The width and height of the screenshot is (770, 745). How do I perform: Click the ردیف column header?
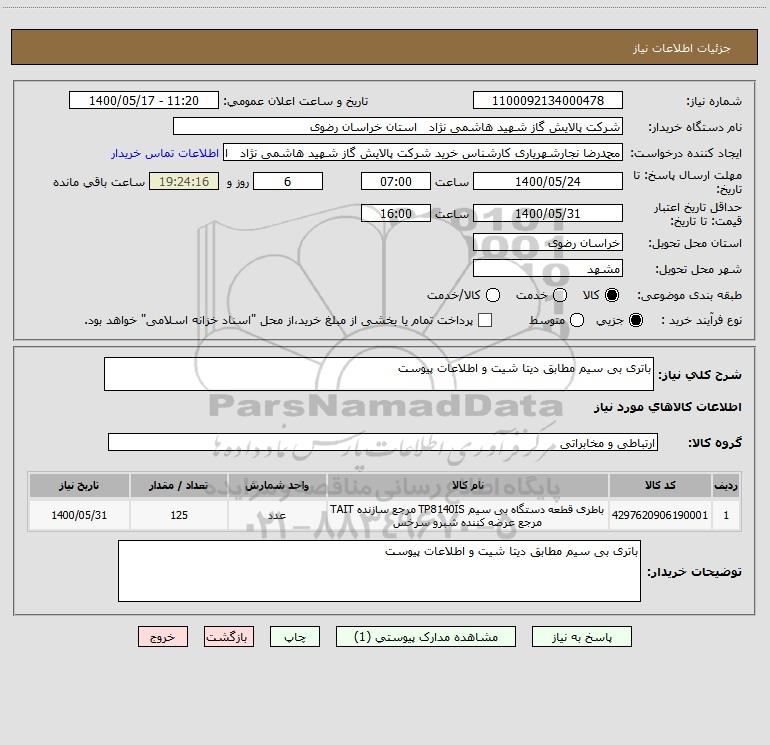point(726,485)
